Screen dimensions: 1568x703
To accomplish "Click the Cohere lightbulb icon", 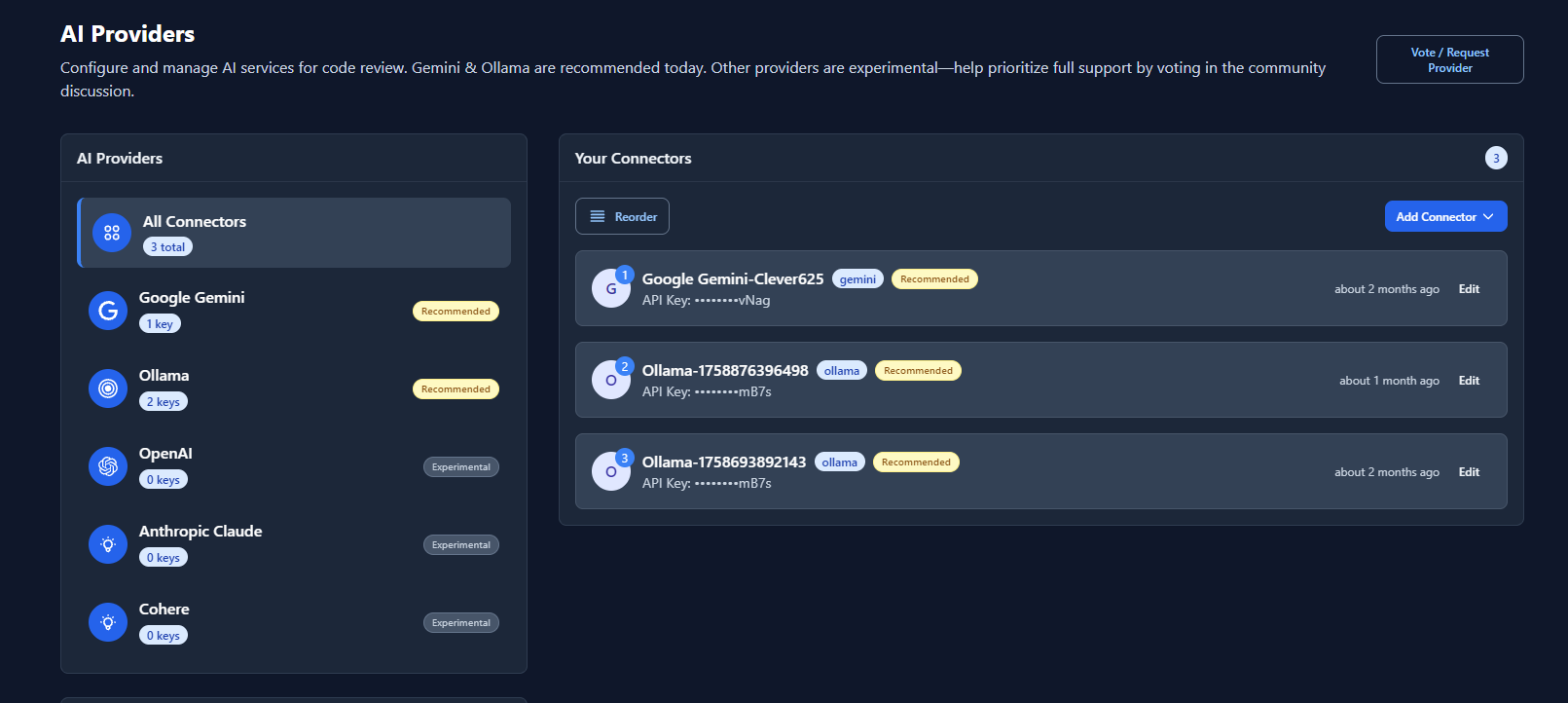I will (x=108, y=622).
